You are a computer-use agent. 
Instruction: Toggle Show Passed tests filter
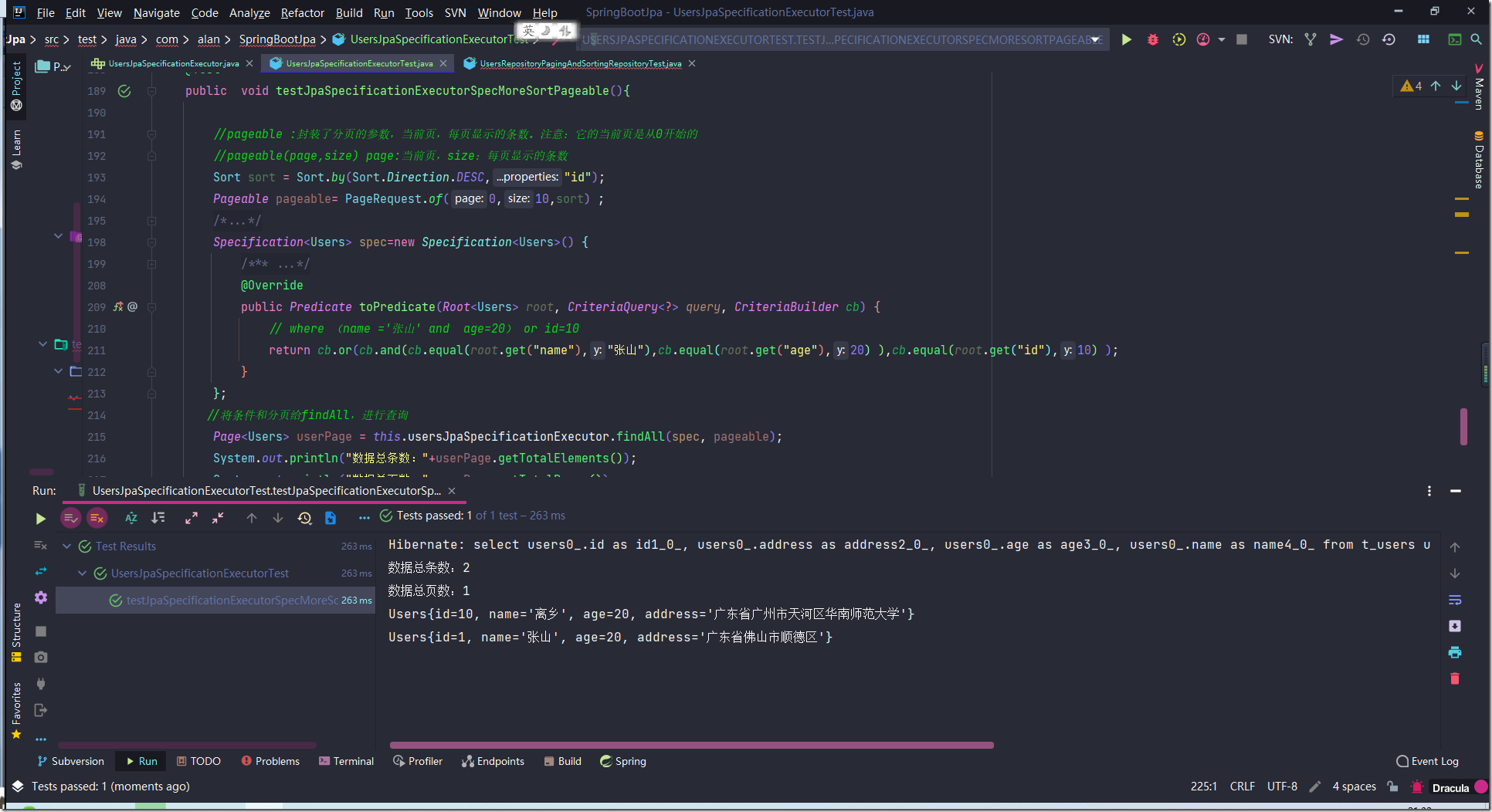(x=70, y=518)
